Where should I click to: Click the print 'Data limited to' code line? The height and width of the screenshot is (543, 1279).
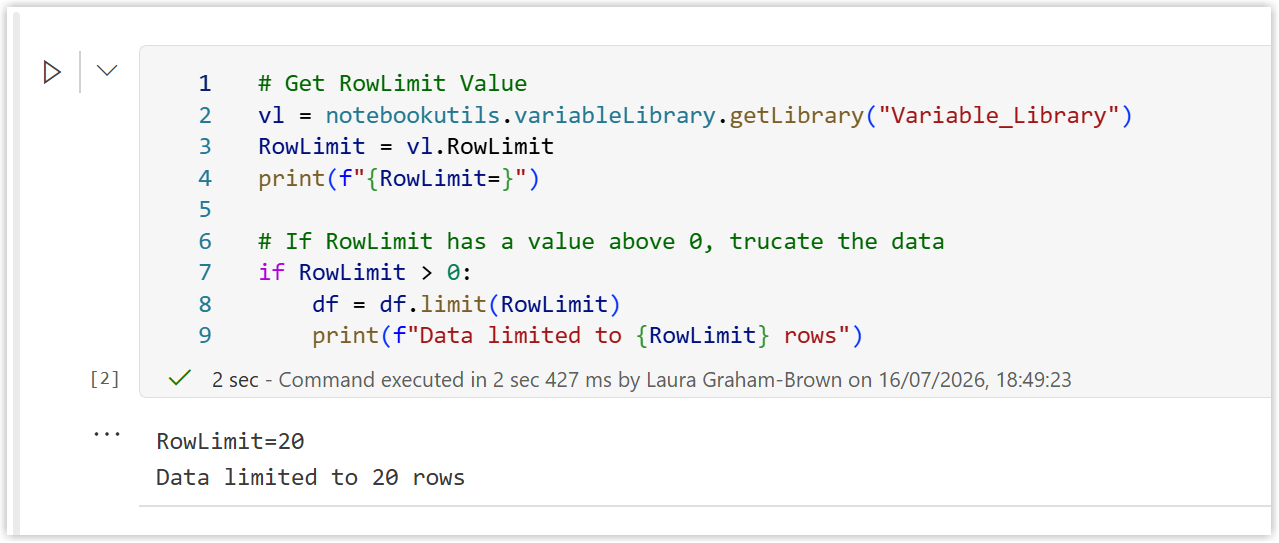tap(587, 336)
